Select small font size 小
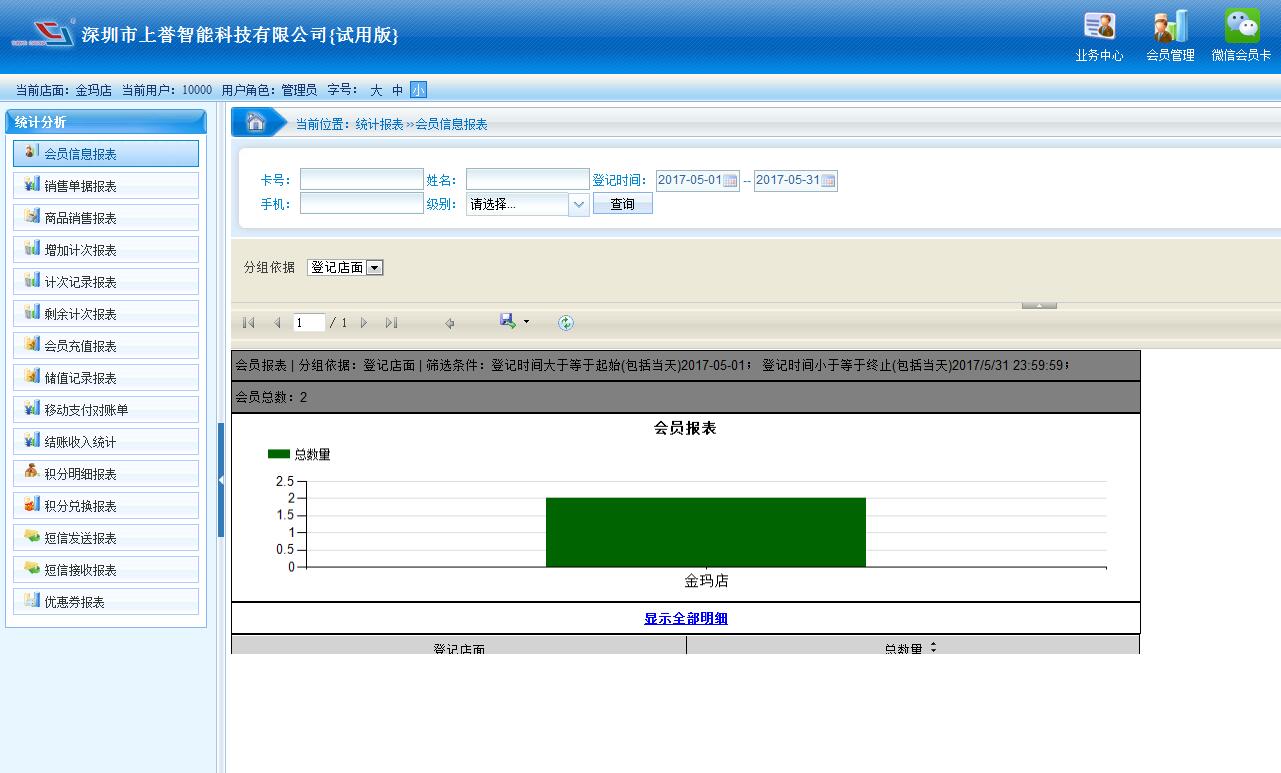The image size is (1281, 773). pos(418,90)
